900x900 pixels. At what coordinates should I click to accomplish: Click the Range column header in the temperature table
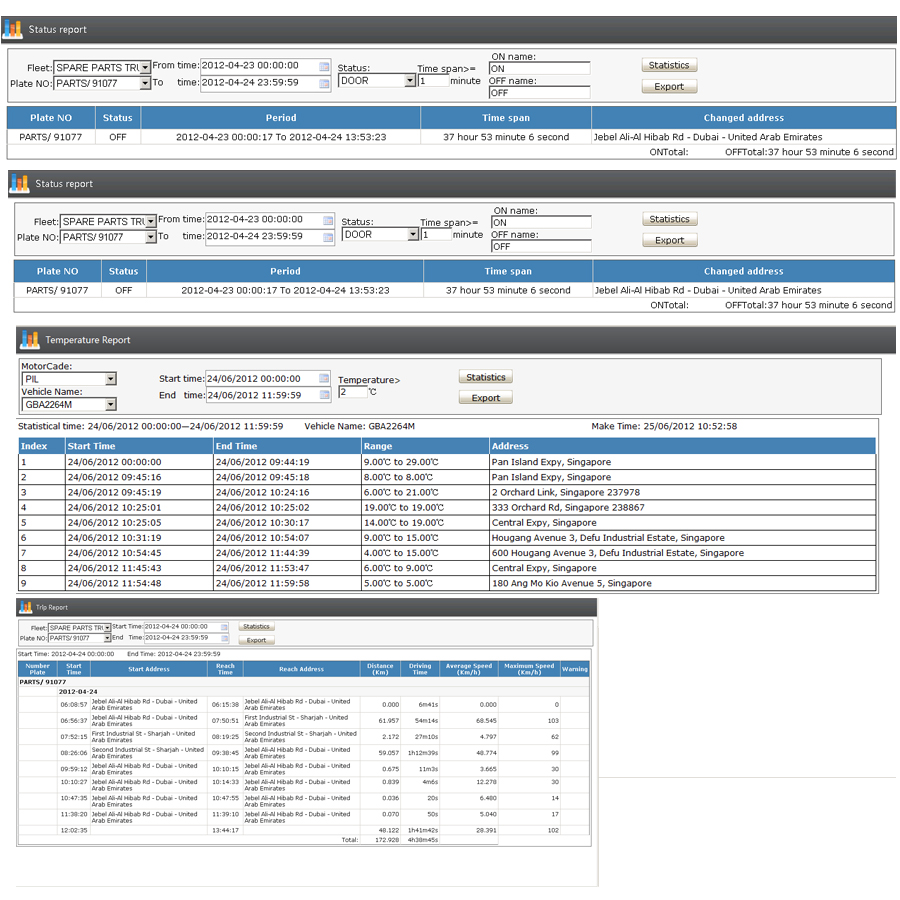(x=425, y=446)
